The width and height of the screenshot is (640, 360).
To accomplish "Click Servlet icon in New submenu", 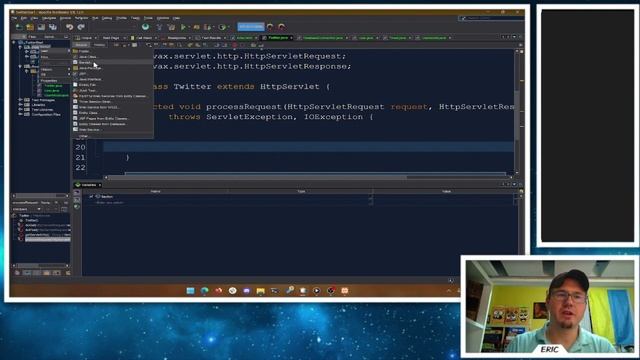I will [76, 62].
